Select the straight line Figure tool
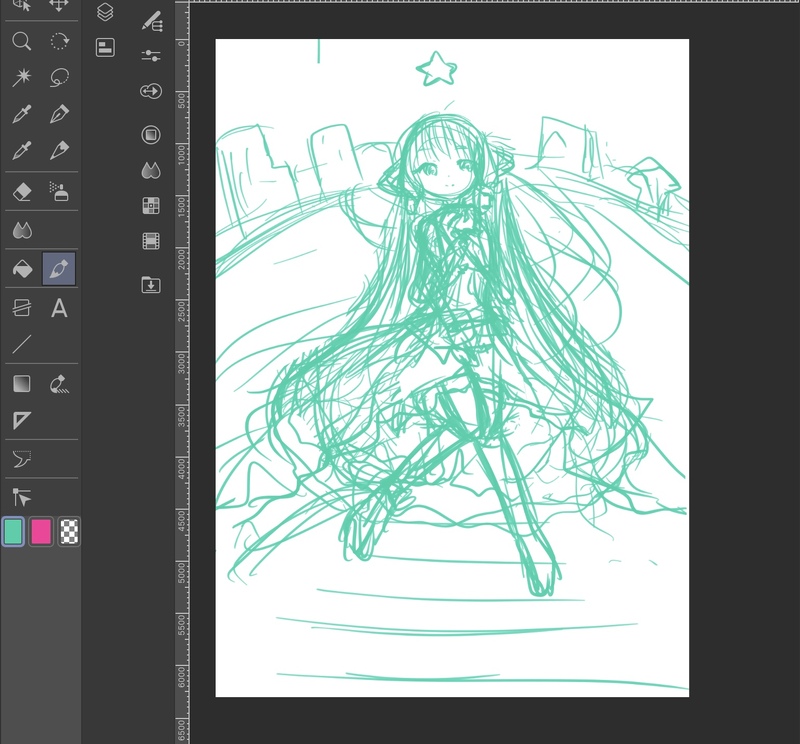This screenshot has height=744, width=800. click(21, 344)
